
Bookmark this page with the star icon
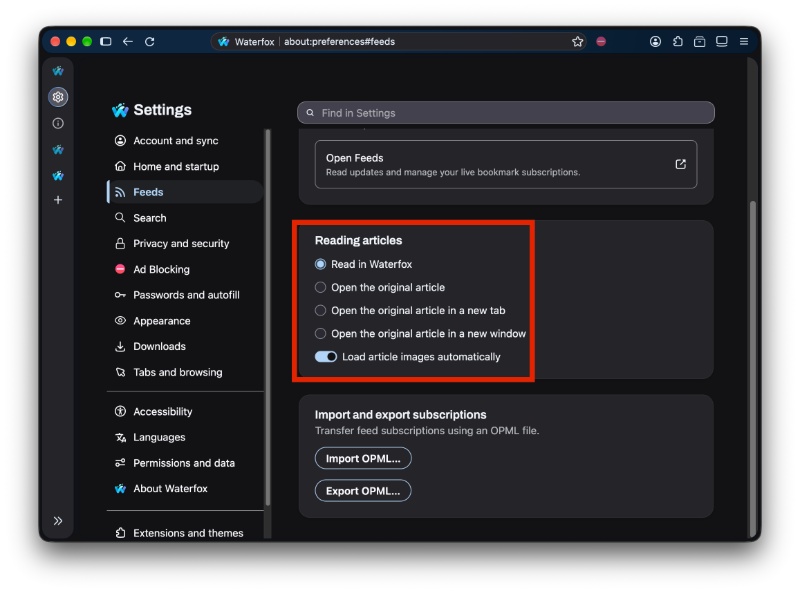(x=577, y=41)
